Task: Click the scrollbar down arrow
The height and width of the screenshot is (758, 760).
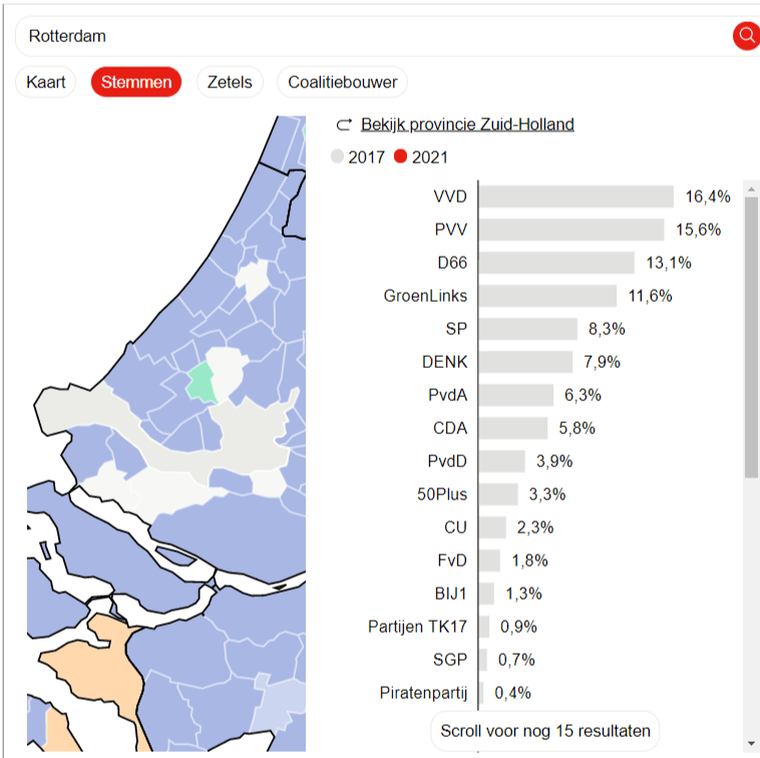Action: [751, 743]
